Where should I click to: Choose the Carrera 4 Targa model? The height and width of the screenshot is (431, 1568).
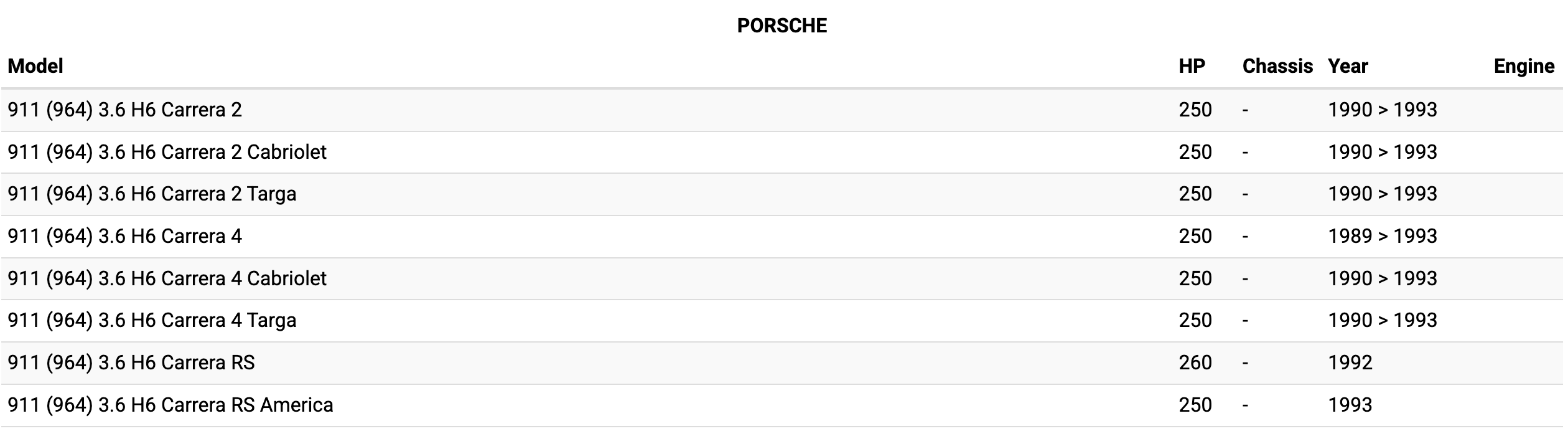(152, 321)
